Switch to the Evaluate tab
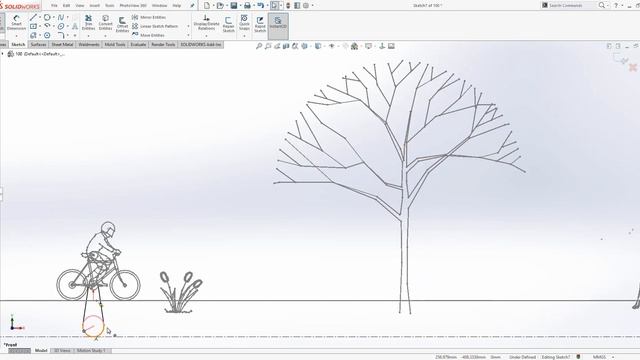This screenshot has height=360, width=640. tap(138, 44)
